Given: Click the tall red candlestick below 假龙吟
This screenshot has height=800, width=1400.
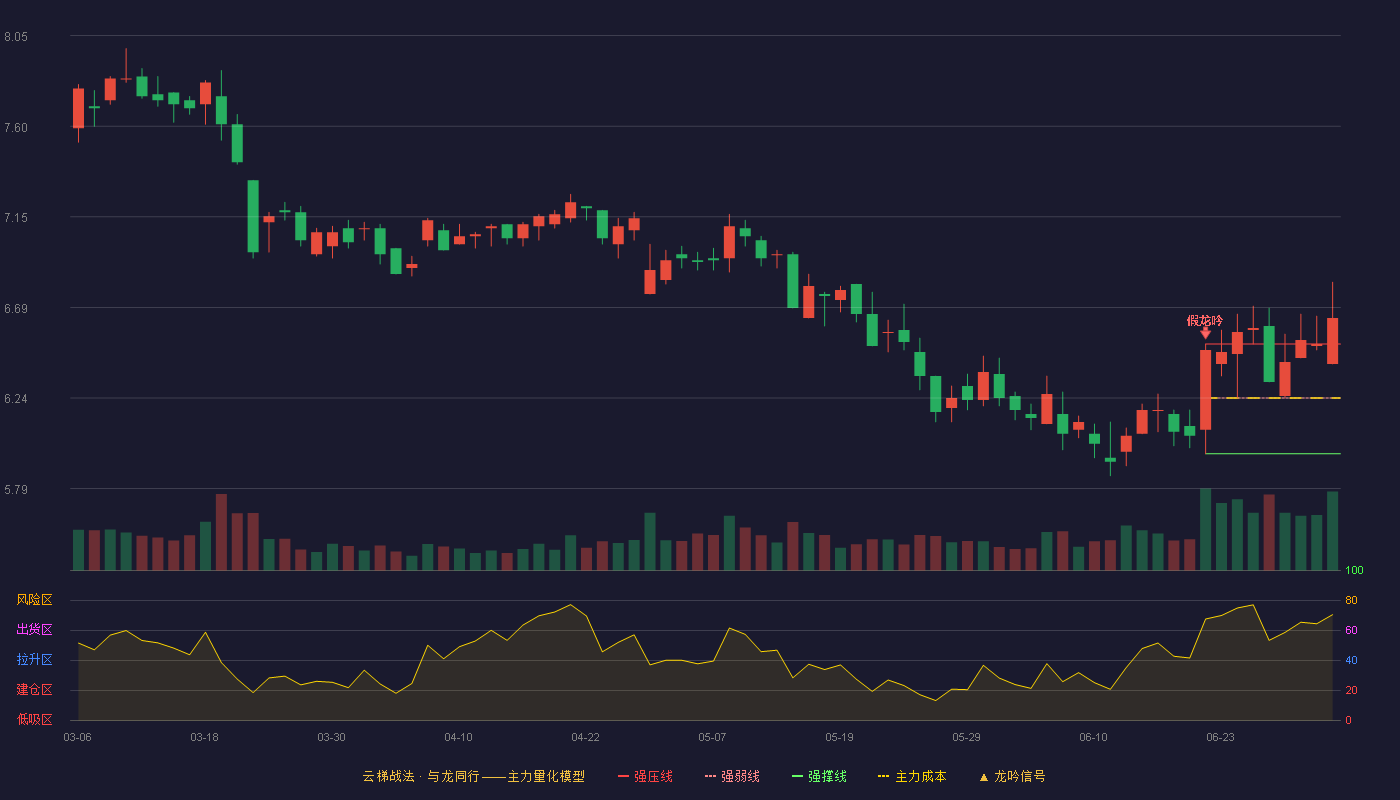Looking at the screenshot, I should click(1205, 390).
